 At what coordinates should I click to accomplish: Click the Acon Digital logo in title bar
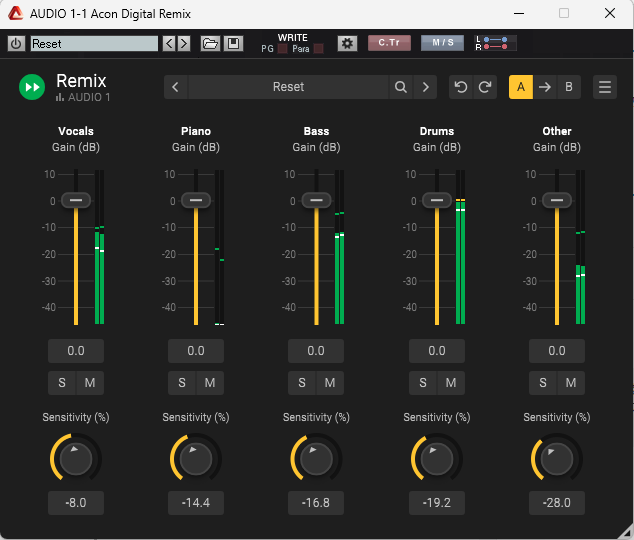click(x=15, y=13)
